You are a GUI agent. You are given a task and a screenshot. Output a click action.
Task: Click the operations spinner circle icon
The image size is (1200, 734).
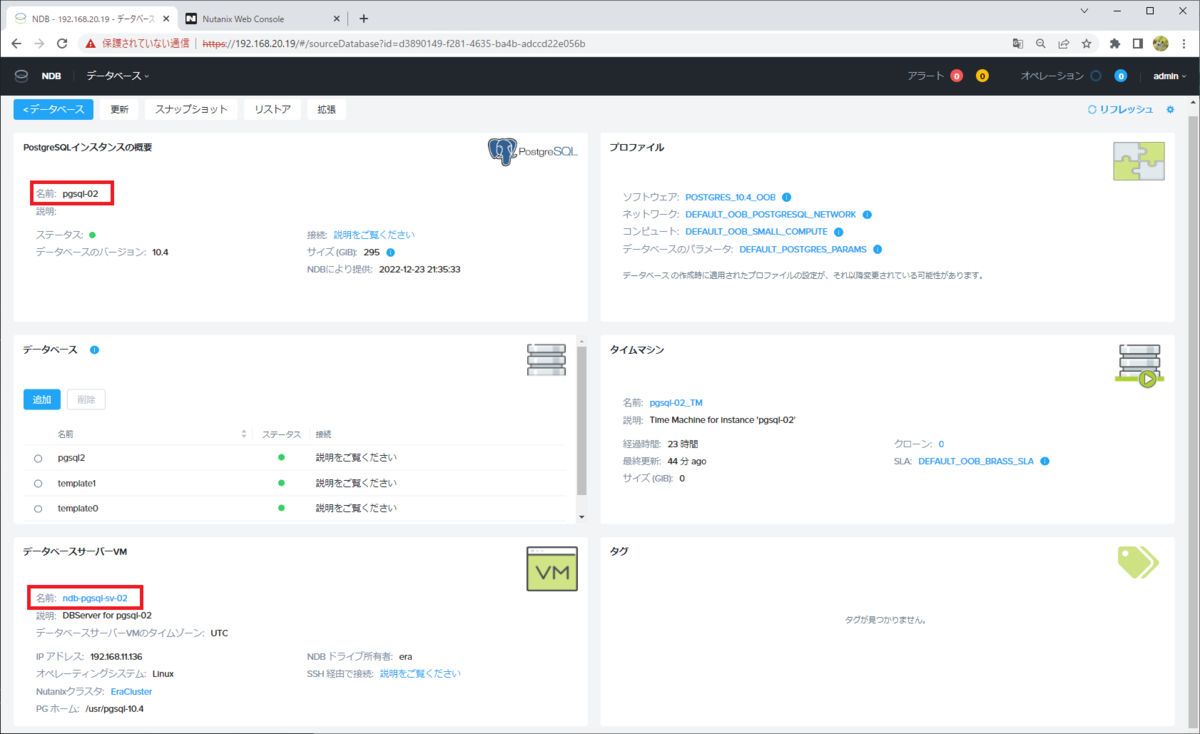(x=1096, y=76)
